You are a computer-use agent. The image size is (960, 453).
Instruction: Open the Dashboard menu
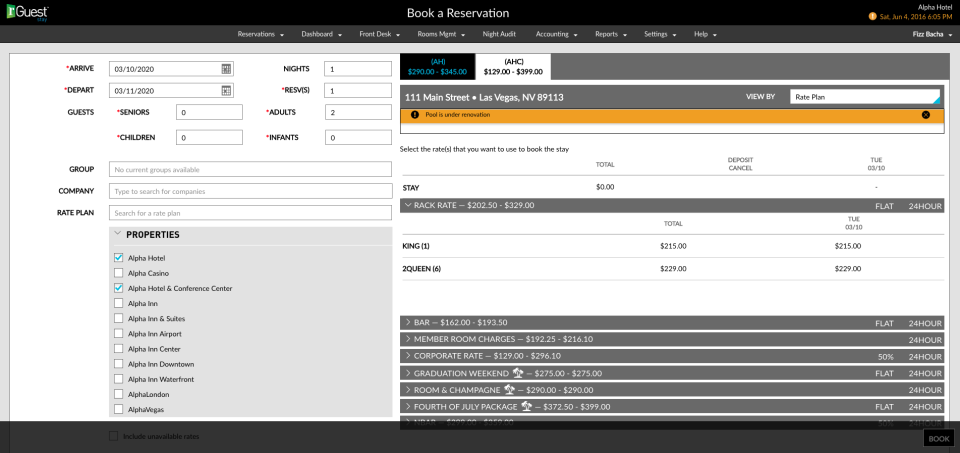[x=321, y=34]
